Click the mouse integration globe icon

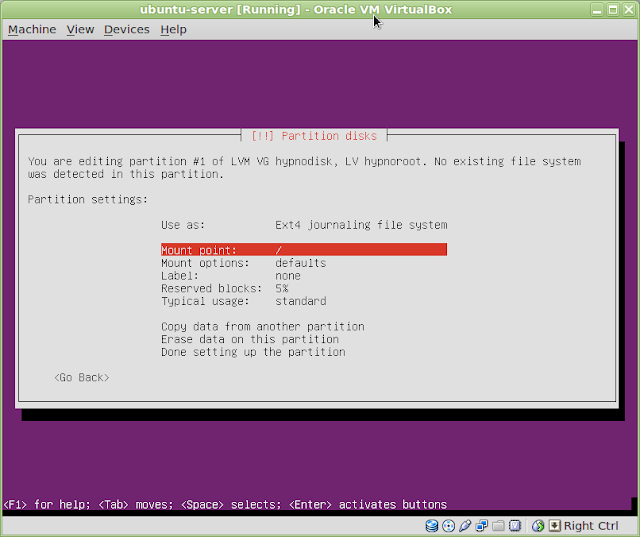pyautogui.click(x=538, y=526)
